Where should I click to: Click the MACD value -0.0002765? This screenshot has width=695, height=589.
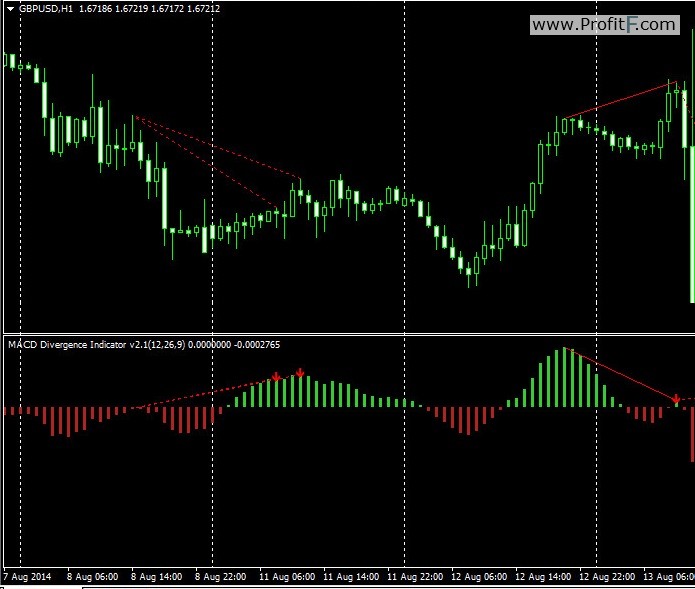coord(257,345)
